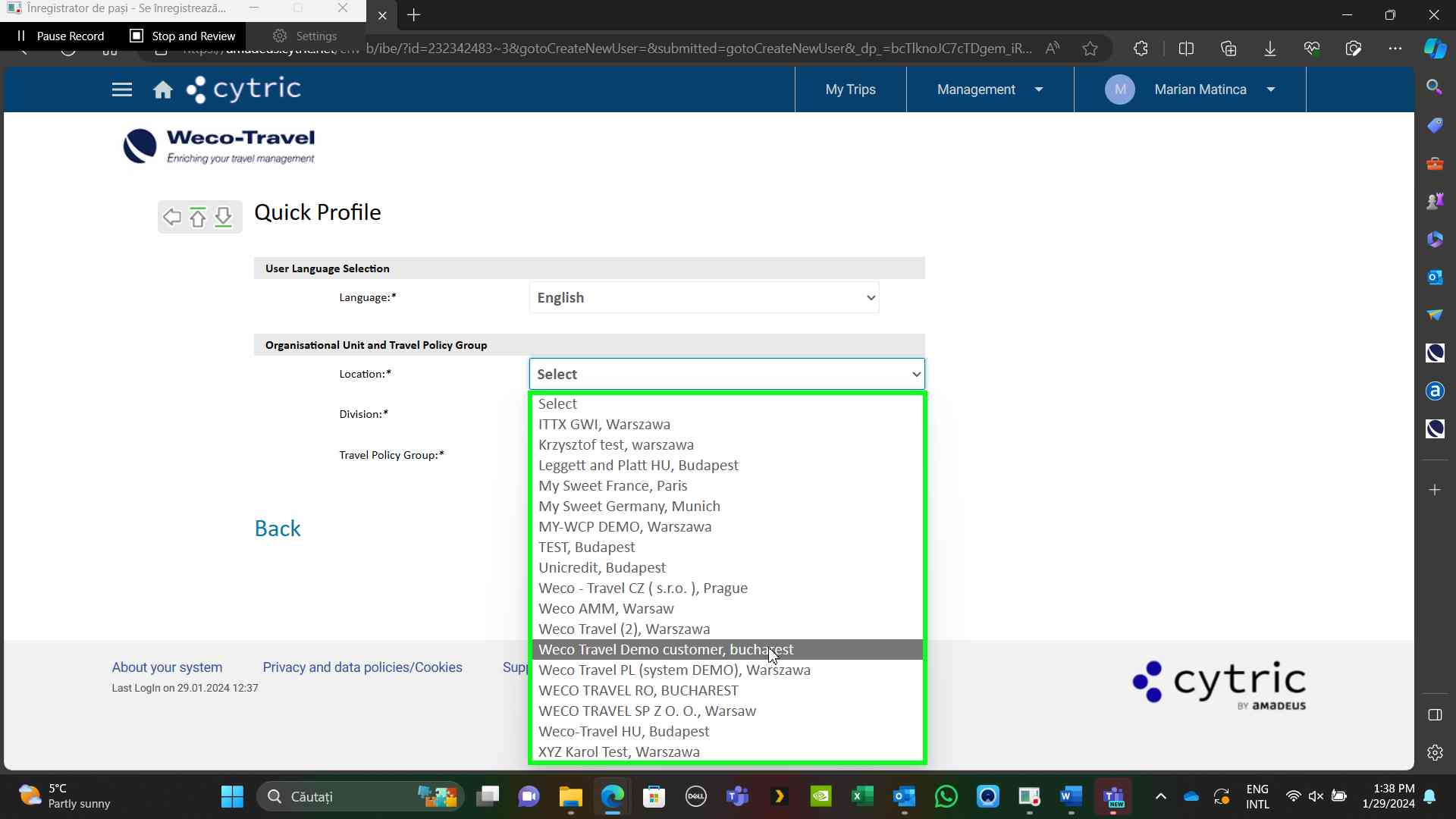Open Edge sidebar Microsoft 365 icon

1434,239
